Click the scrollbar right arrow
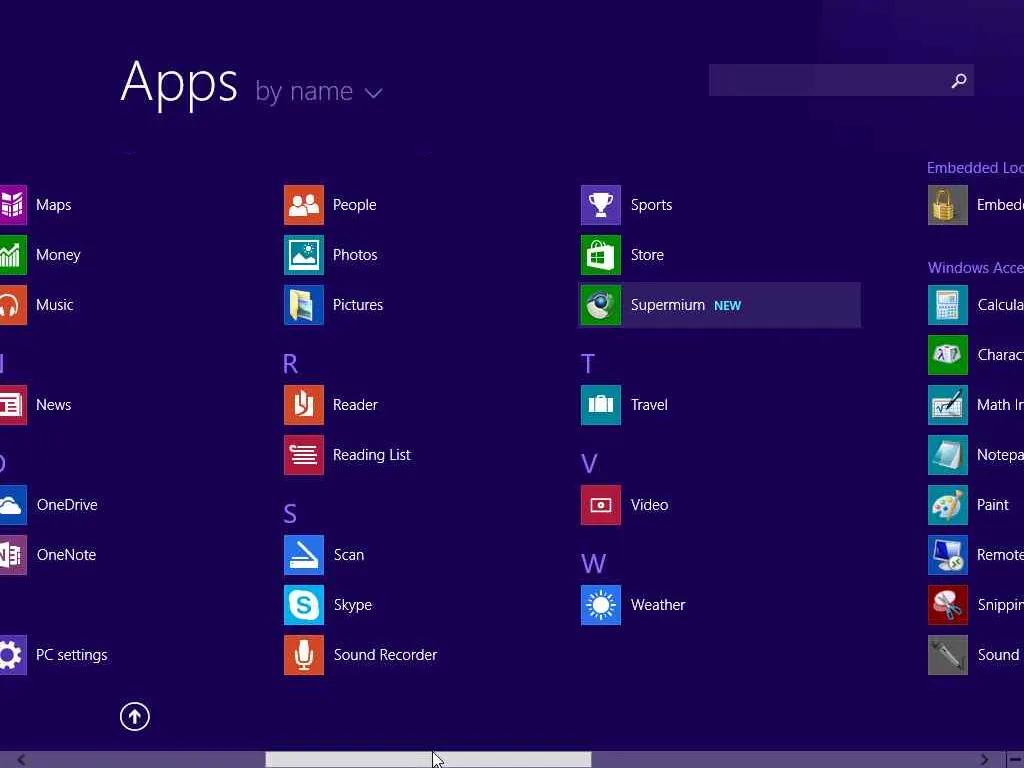The width and height of the screenshot is (1024, 768). click(x=984, y=760)
